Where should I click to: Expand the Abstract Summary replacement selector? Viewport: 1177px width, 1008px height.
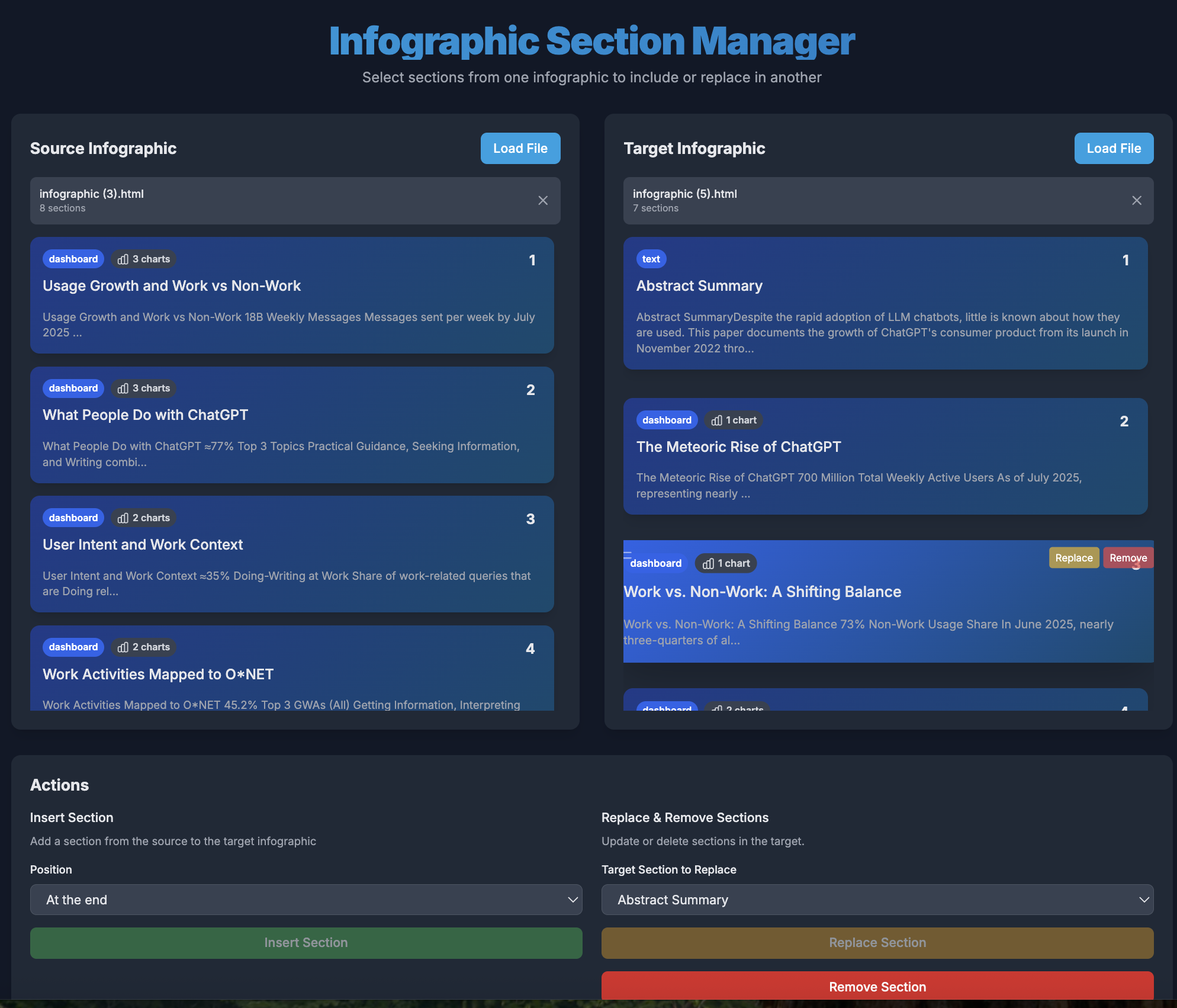[877, 900]
